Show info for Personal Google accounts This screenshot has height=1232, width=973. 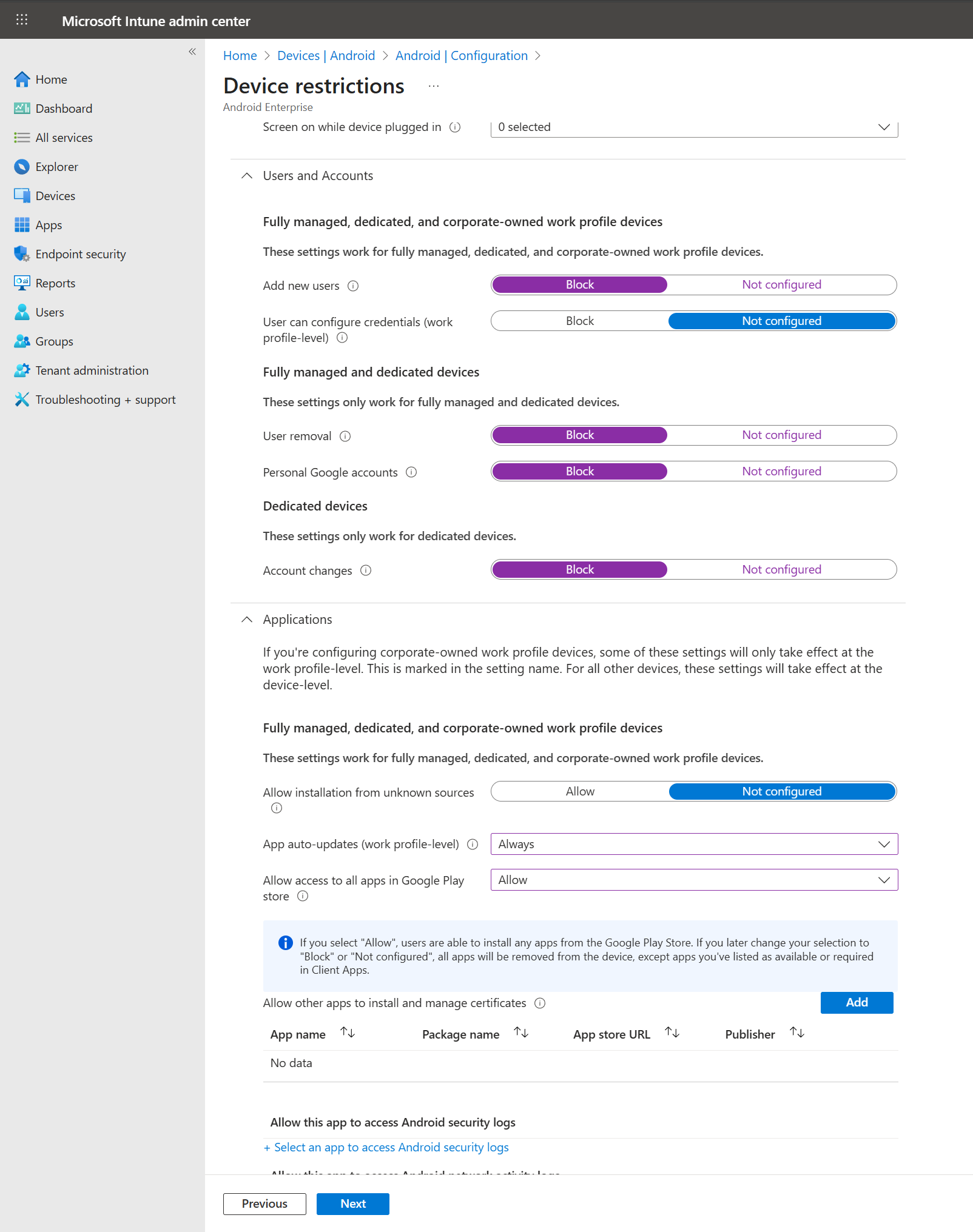point(411,472)
